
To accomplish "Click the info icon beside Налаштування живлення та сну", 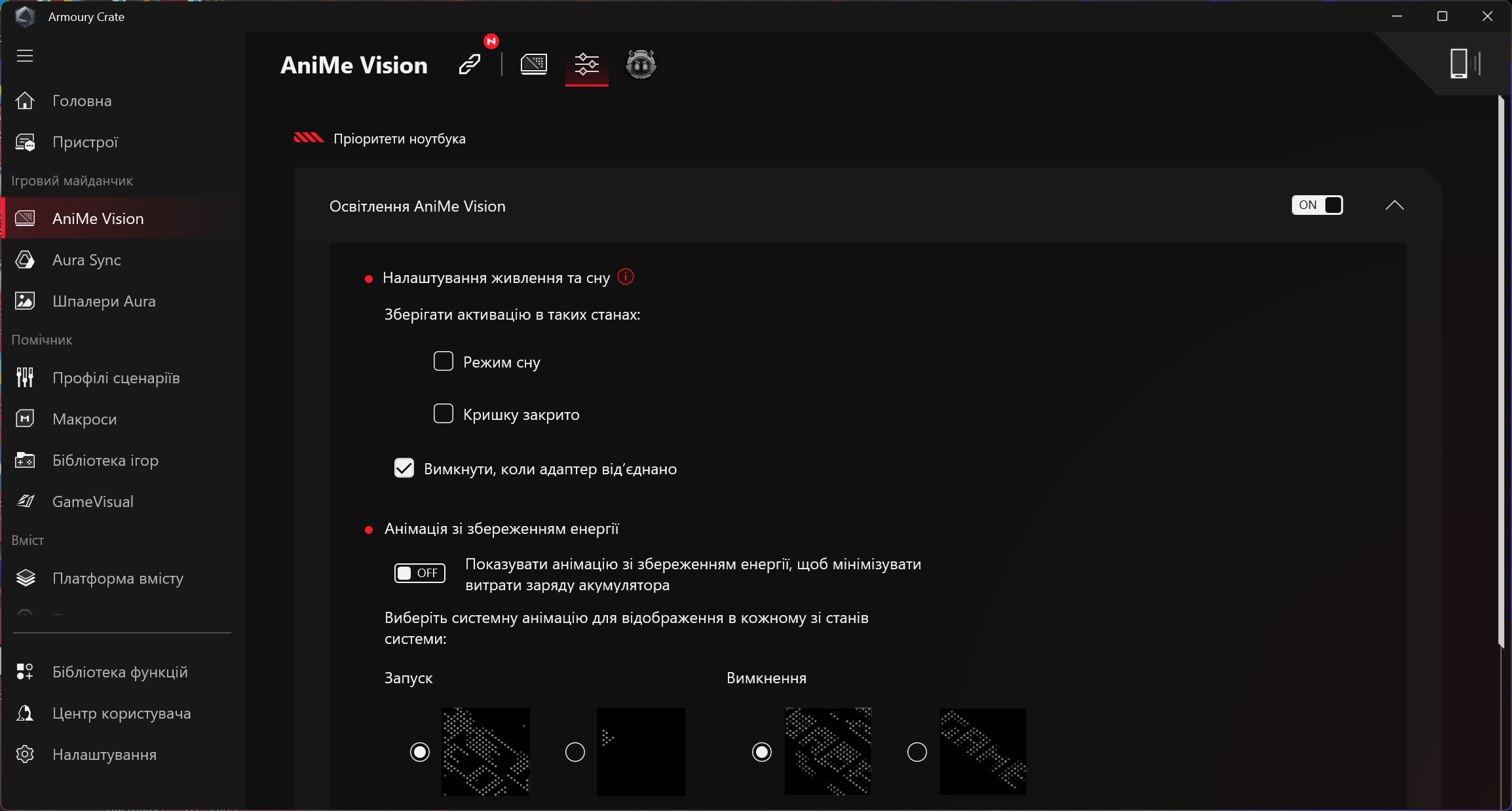I will (x=626, y=277).
